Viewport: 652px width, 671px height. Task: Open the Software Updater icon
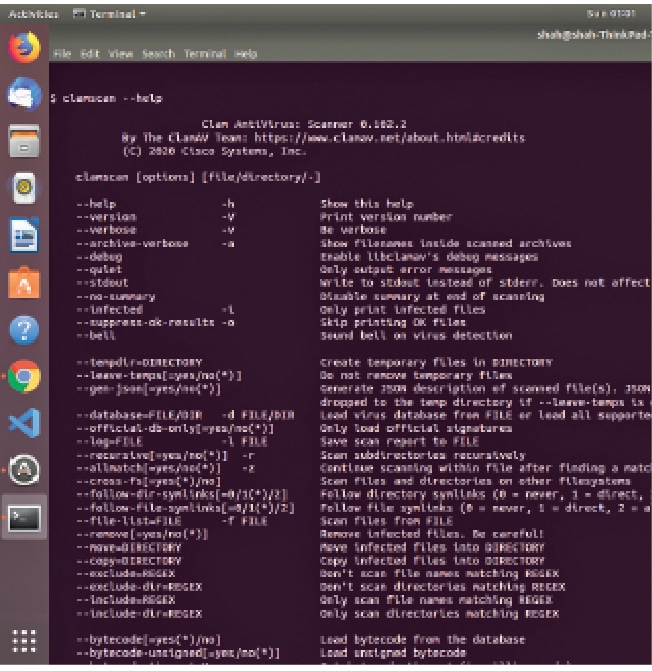[24, 470]
